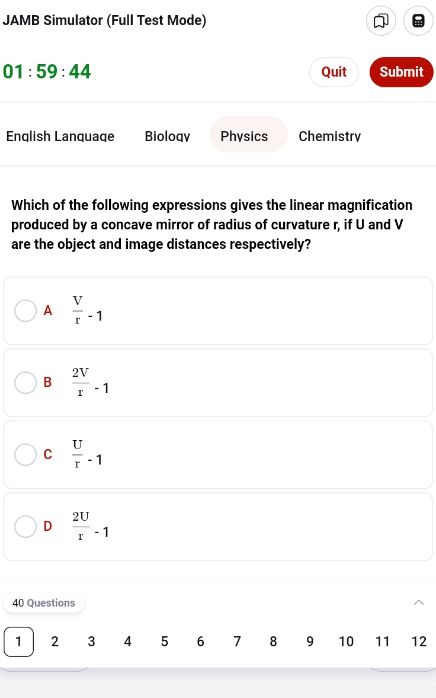Choose option D radio button
This screenshot has height=698, width=436.
(x=25, y=527)
